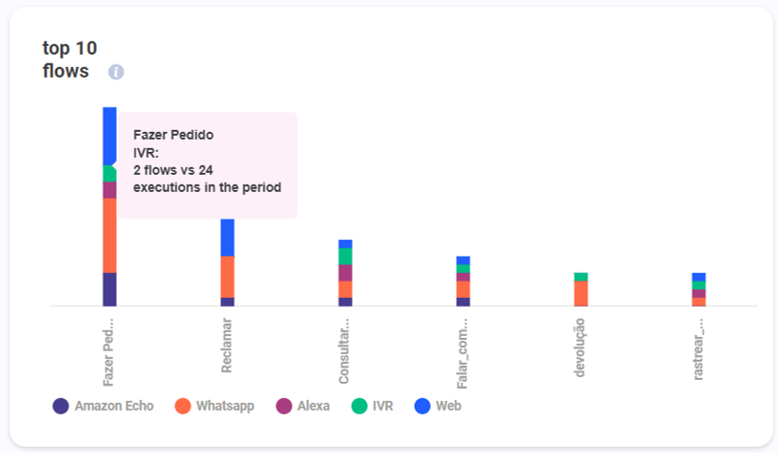Click the IVR green legend dot
Image resolution: width=778 pixels, height=453 pixels.
pyautogui.click(x=358, y=406)
